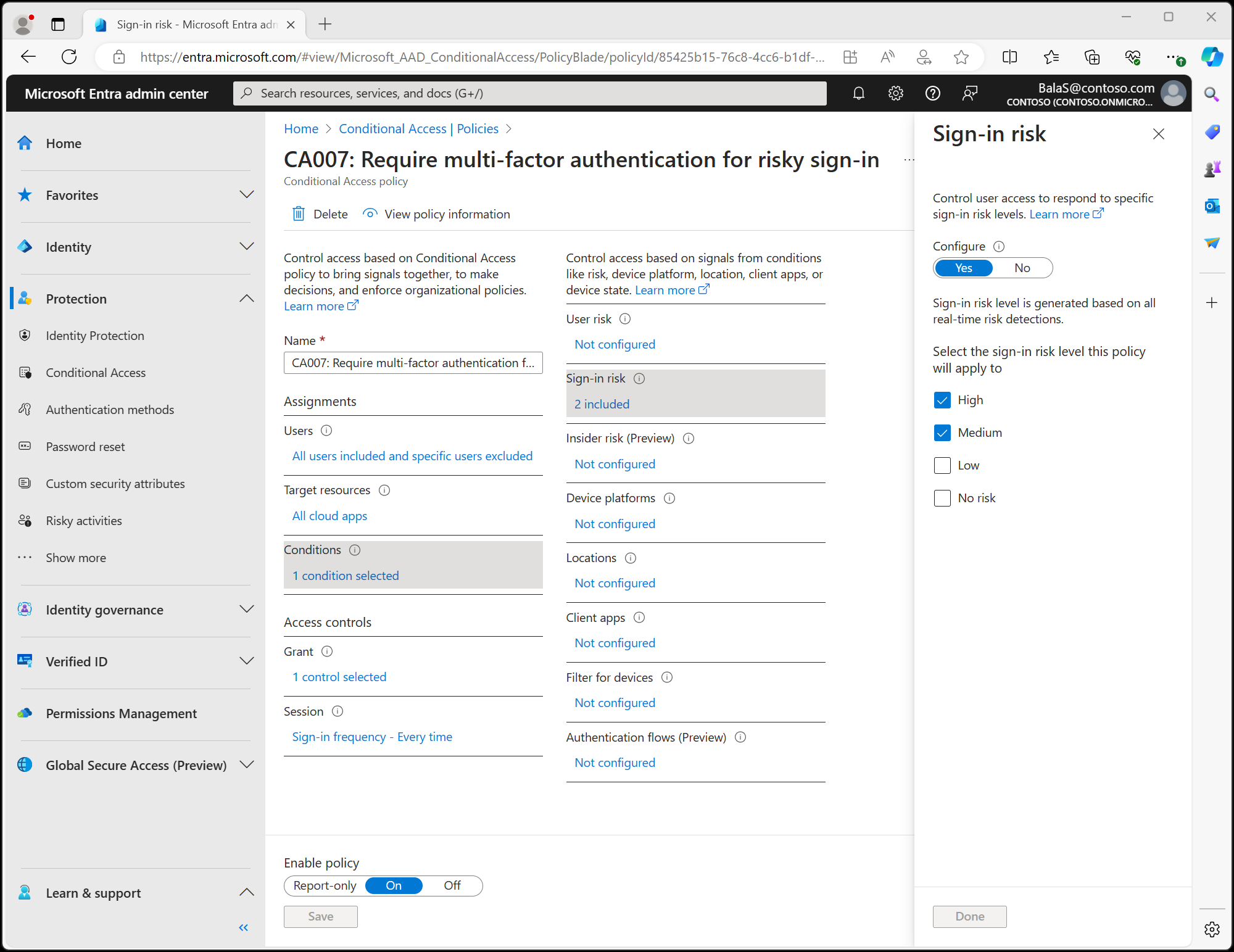Click the Conditional Access sidebar icon
The height and width of the screenshot is (952, 1234).
point(27,372)
